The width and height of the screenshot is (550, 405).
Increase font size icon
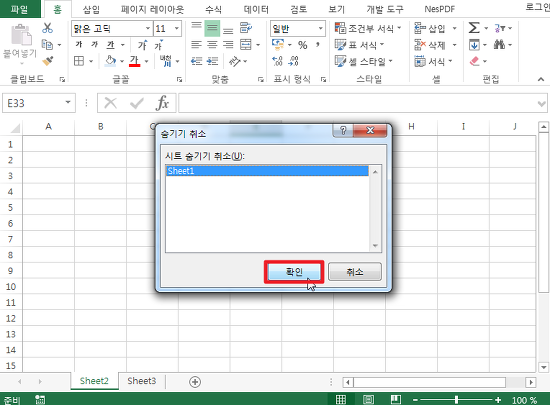tap(142, 45)
